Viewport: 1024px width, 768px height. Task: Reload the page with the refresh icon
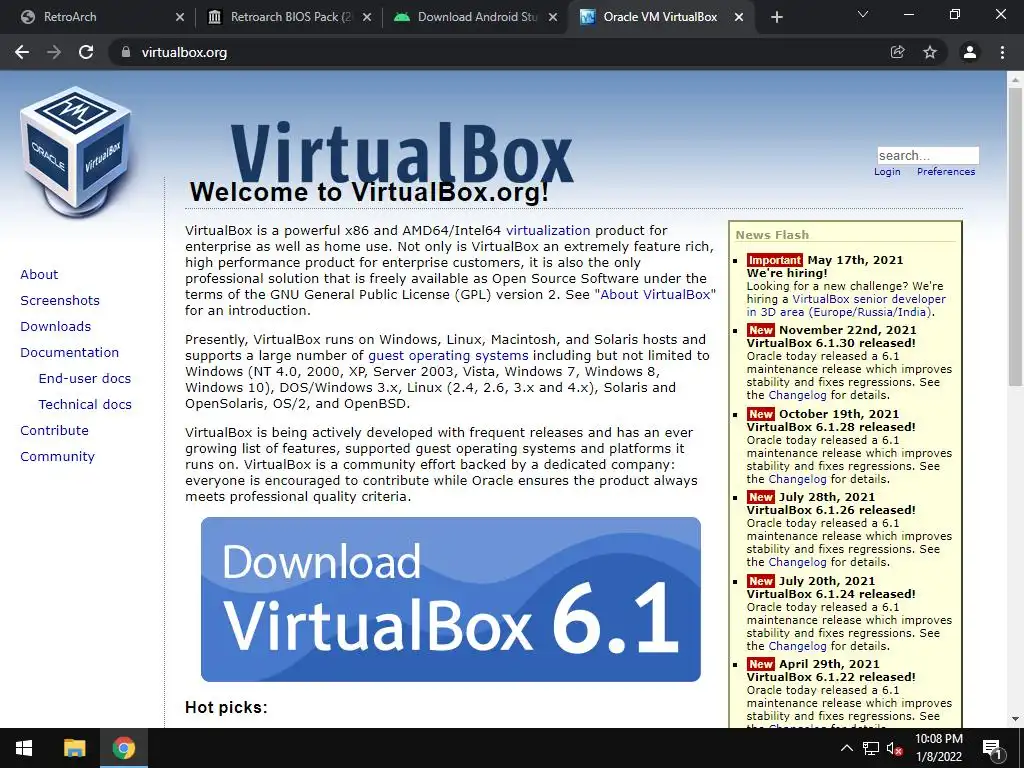[x=86, y=52]
